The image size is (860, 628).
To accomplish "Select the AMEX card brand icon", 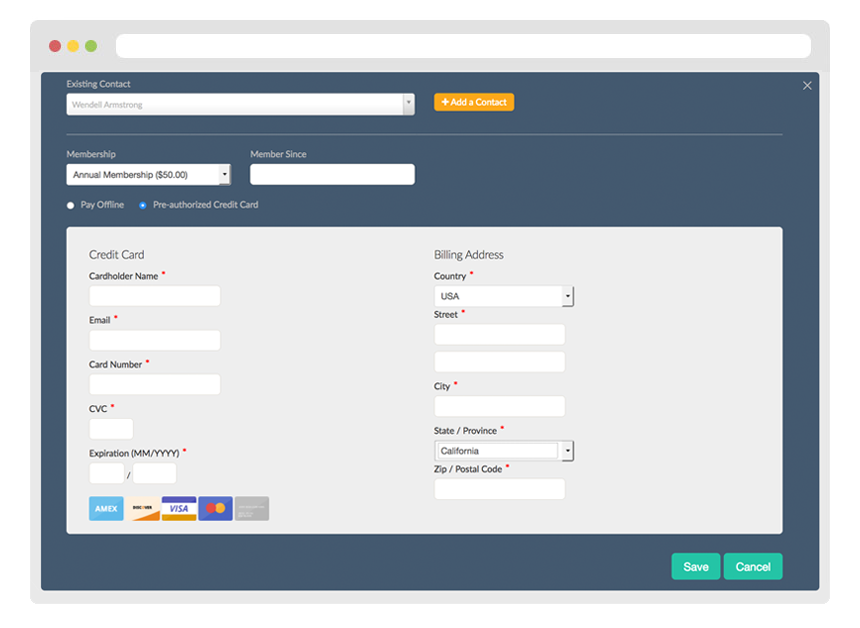I will (x=105, y=508).
